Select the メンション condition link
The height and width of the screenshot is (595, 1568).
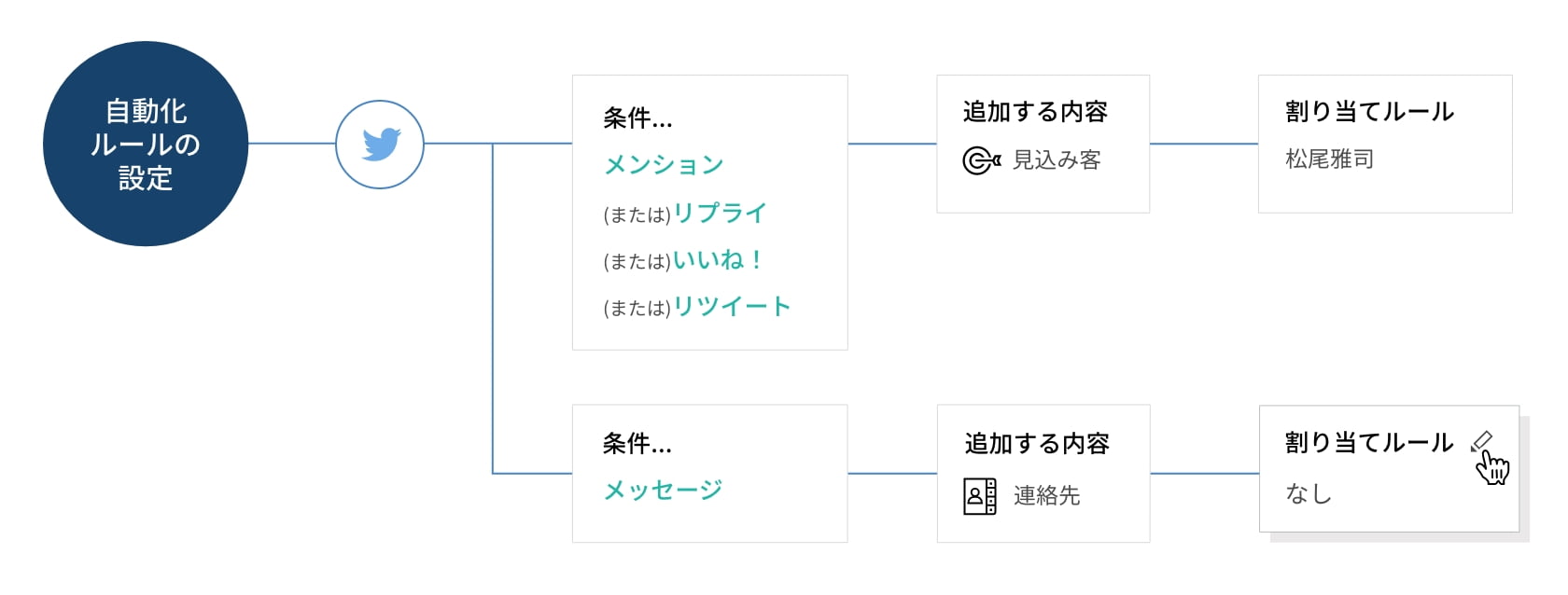pyautogui.click(x=664, y=165)
